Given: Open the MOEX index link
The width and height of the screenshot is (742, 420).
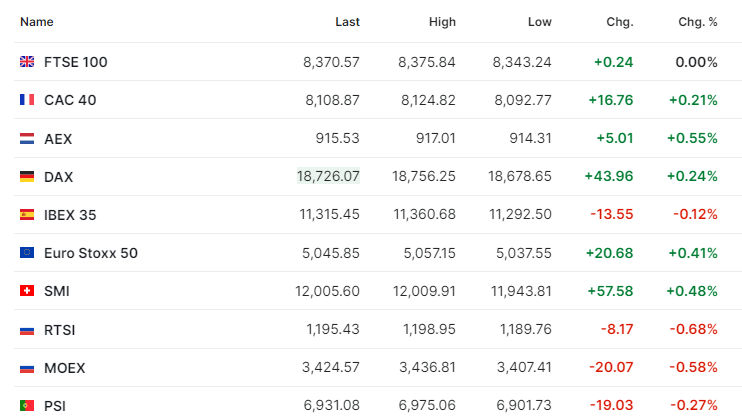Looking at the screenshot, I should pyautogui.click(x=65, y=368).
